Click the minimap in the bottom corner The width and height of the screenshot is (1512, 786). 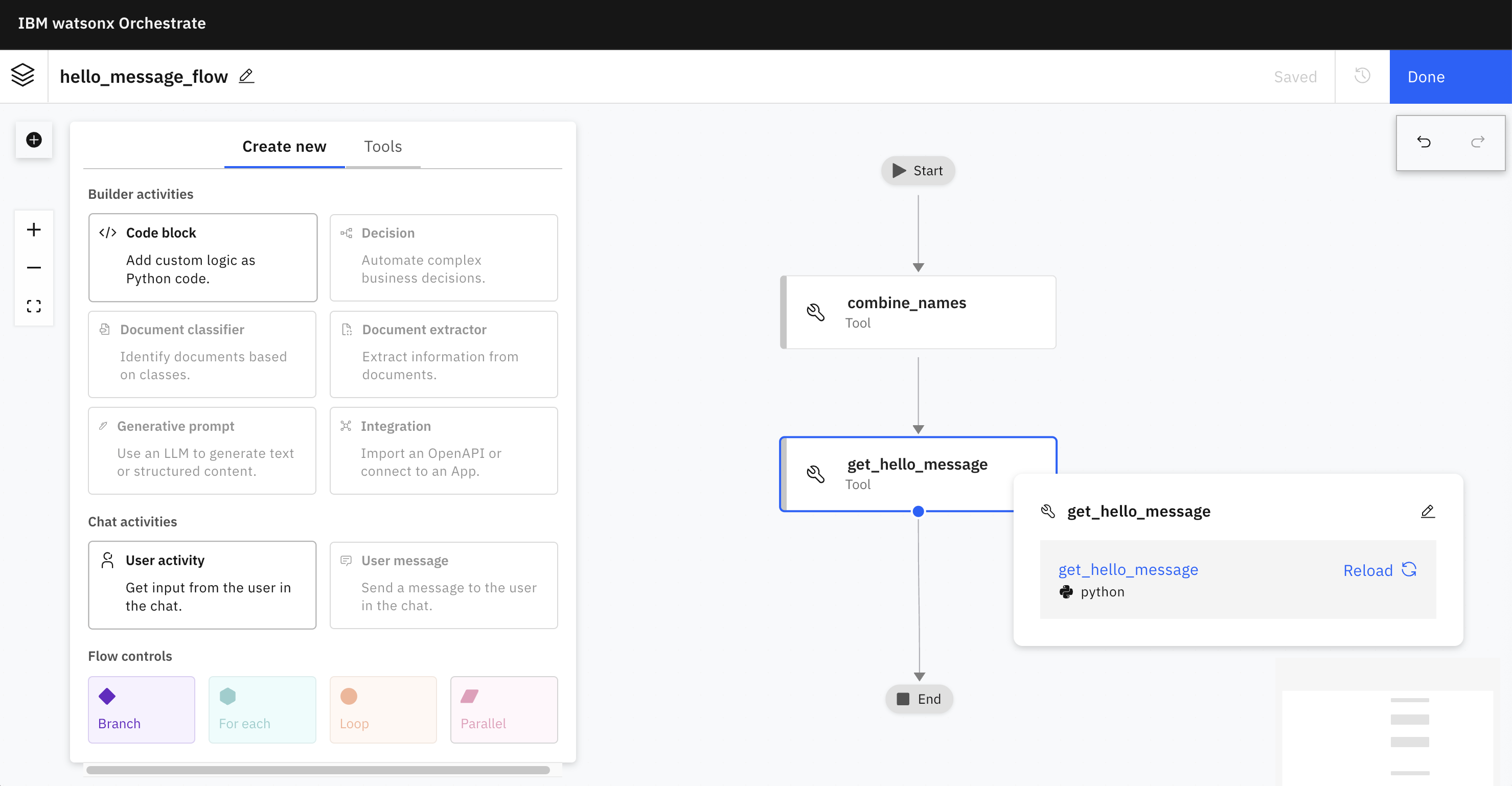pos(1387,738)
